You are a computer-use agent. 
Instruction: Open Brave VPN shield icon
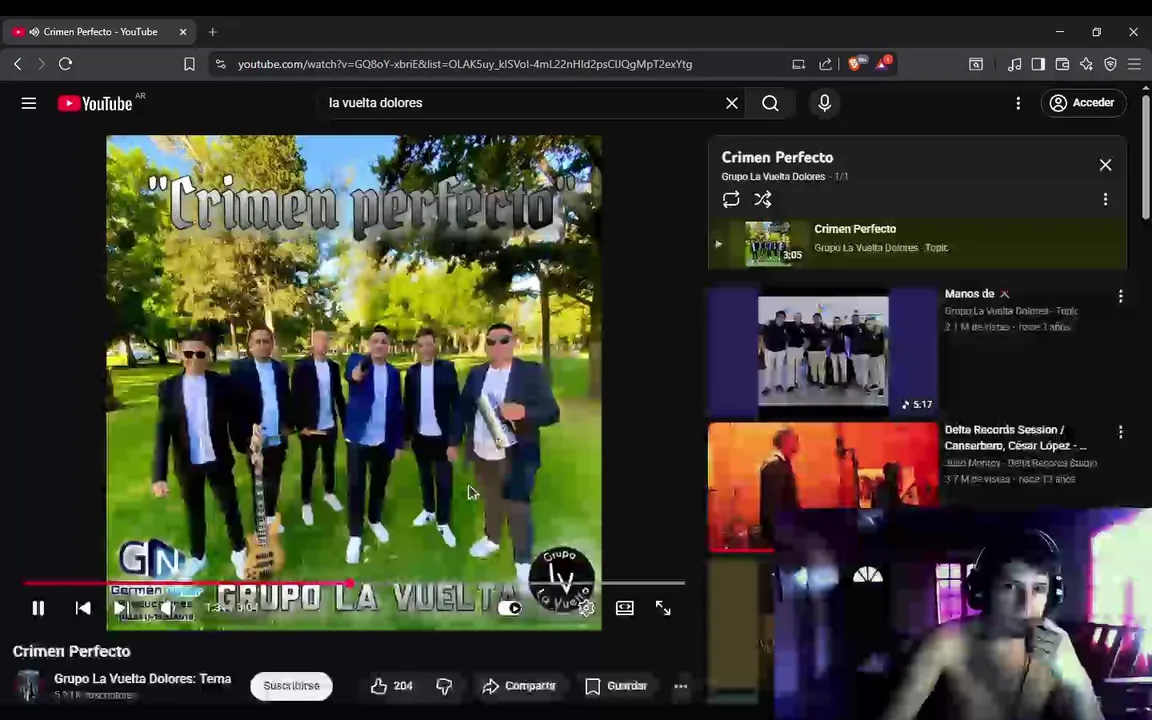click(1110, 64)
